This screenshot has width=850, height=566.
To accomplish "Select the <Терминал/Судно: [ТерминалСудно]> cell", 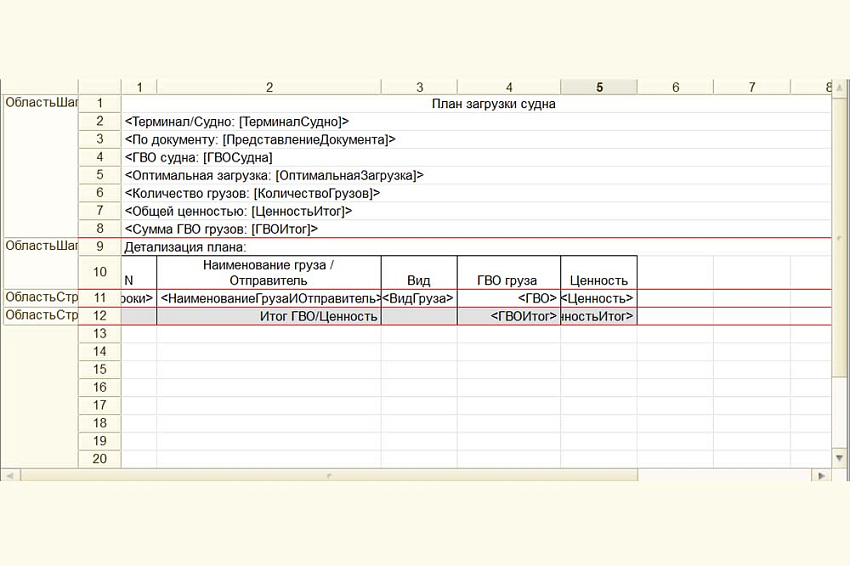I will [237, 121].
